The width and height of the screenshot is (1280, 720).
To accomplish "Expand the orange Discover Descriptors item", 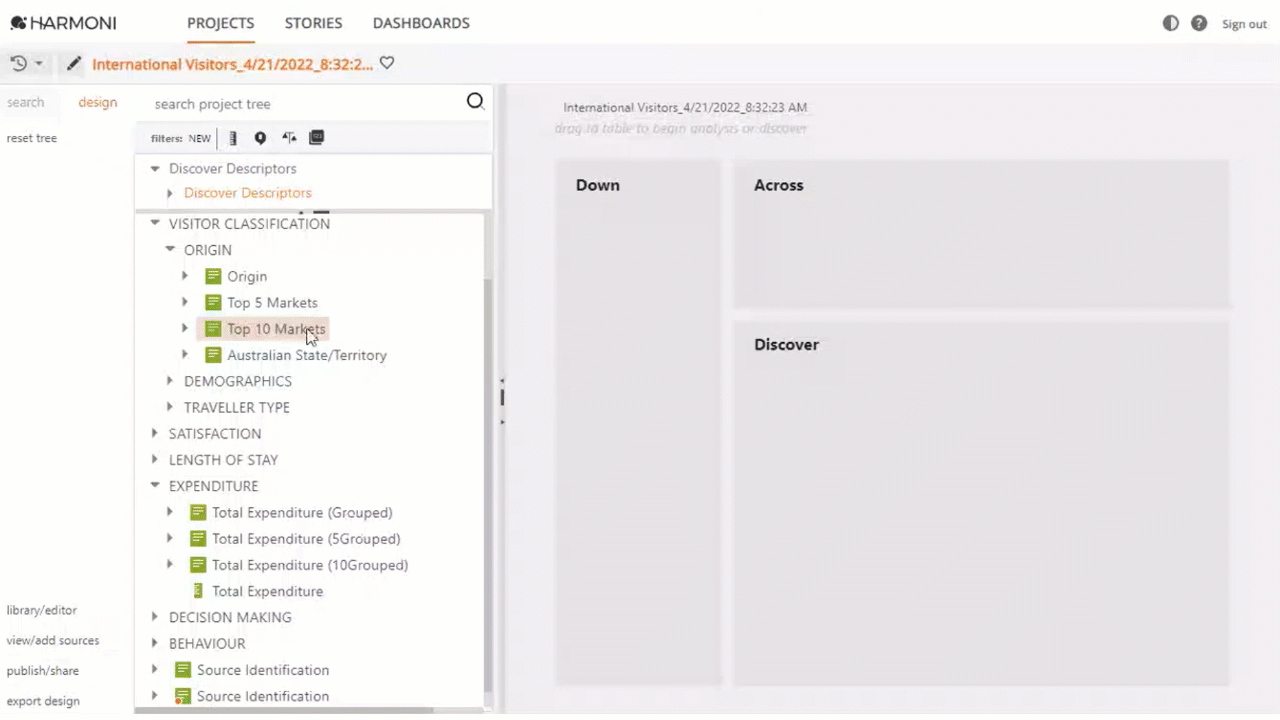I will coord(170,193).
